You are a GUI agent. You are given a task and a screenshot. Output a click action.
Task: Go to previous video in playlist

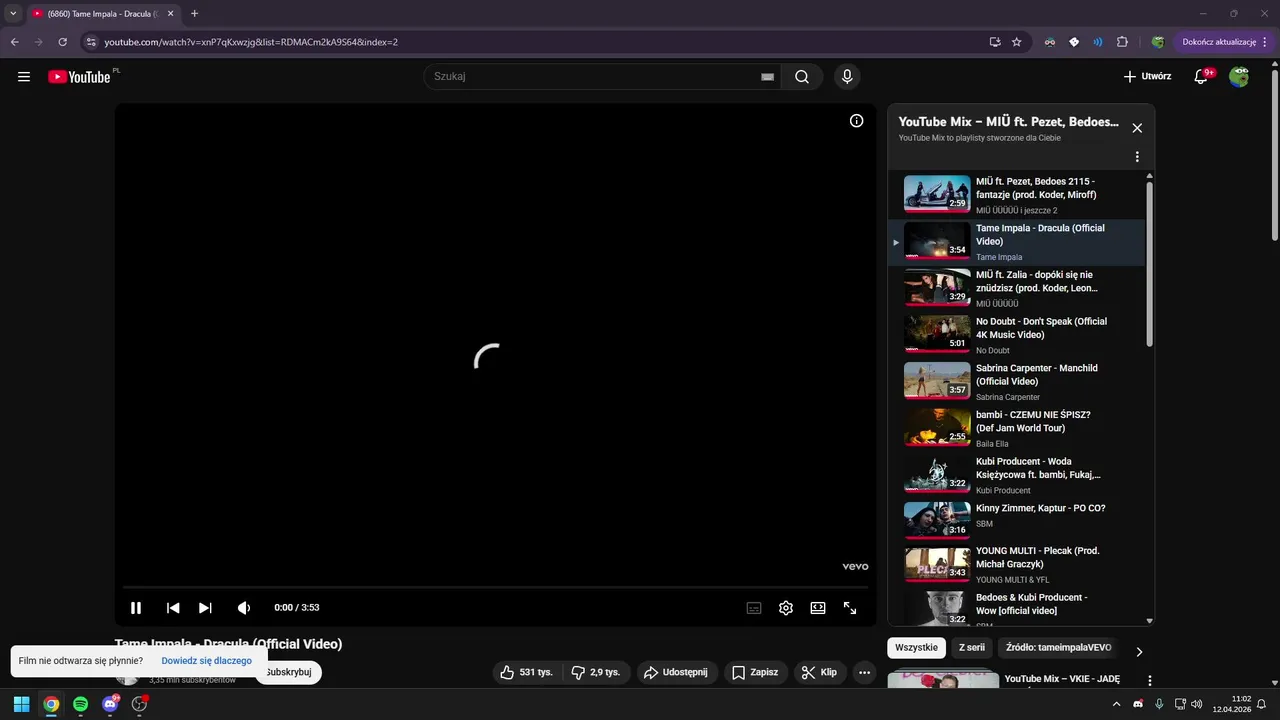pos(173,608)
